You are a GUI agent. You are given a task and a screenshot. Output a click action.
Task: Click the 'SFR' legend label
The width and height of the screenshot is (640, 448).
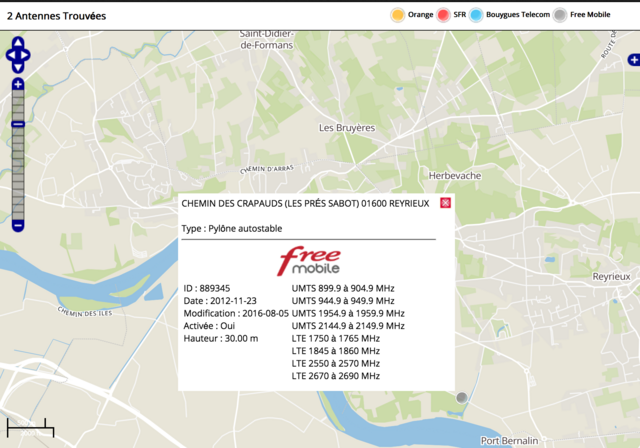460,15
